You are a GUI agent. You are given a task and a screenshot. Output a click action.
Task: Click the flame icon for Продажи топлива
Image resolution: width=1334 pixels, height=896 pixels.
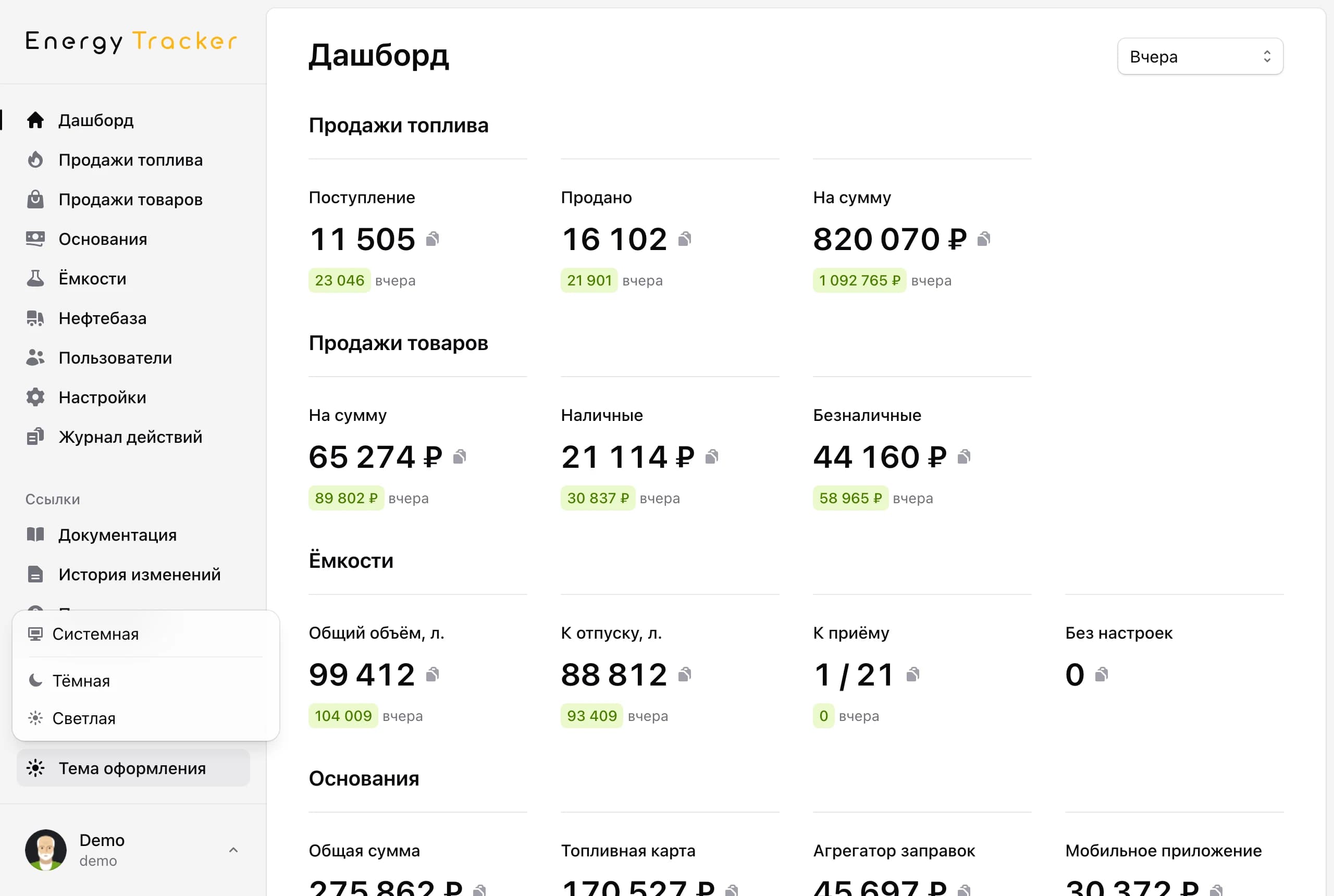tap(35, 159)
